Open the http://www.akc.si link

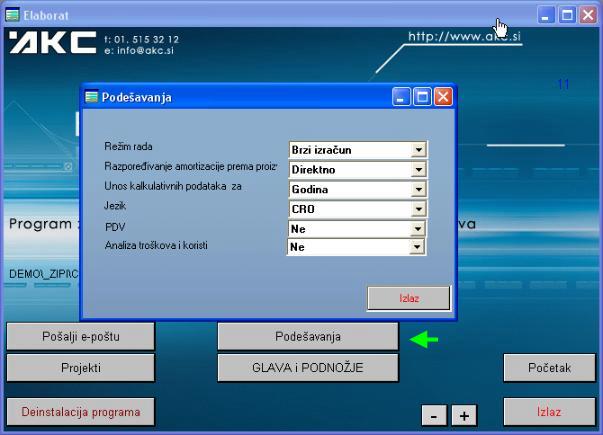click(x=464, y=37)
